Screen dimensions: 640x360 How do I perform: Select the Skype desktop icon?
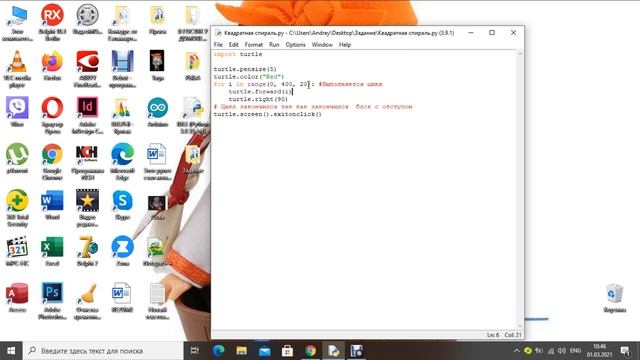click(x=122, y=205)
